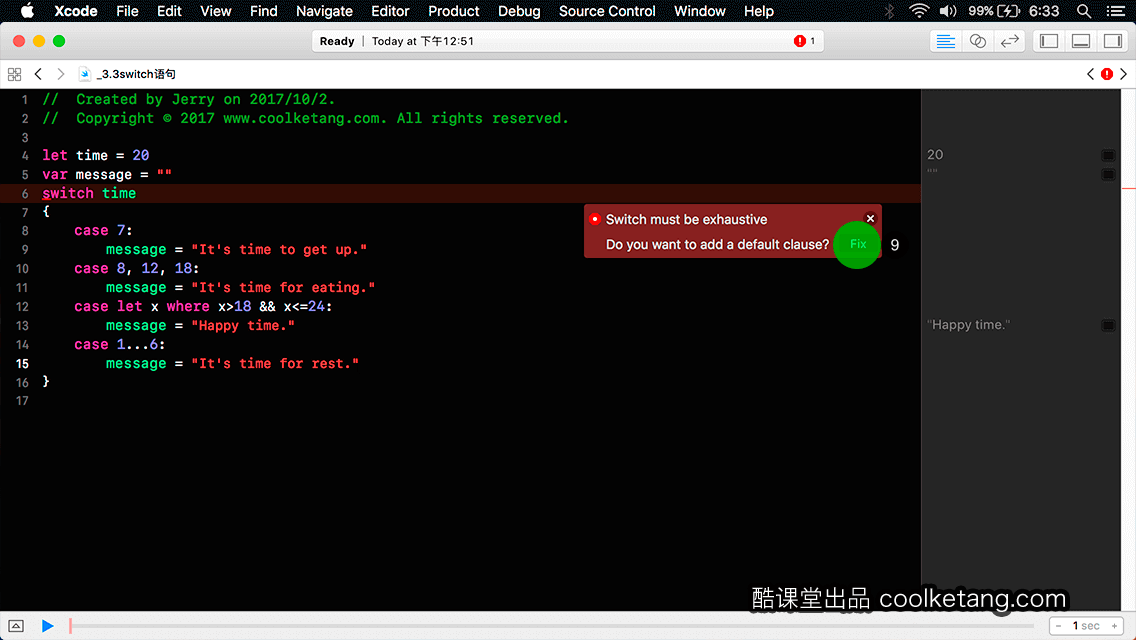
Task: Show quick look for empty string result
Action: [1108, 174]
